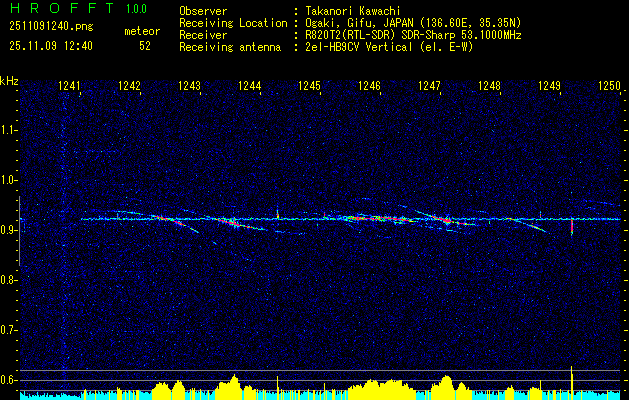Image resolution: width=629 pixels, height=400 pixels.
Task: Select the 2el-HB9CV Vertical antenna text
Action: 389,47
